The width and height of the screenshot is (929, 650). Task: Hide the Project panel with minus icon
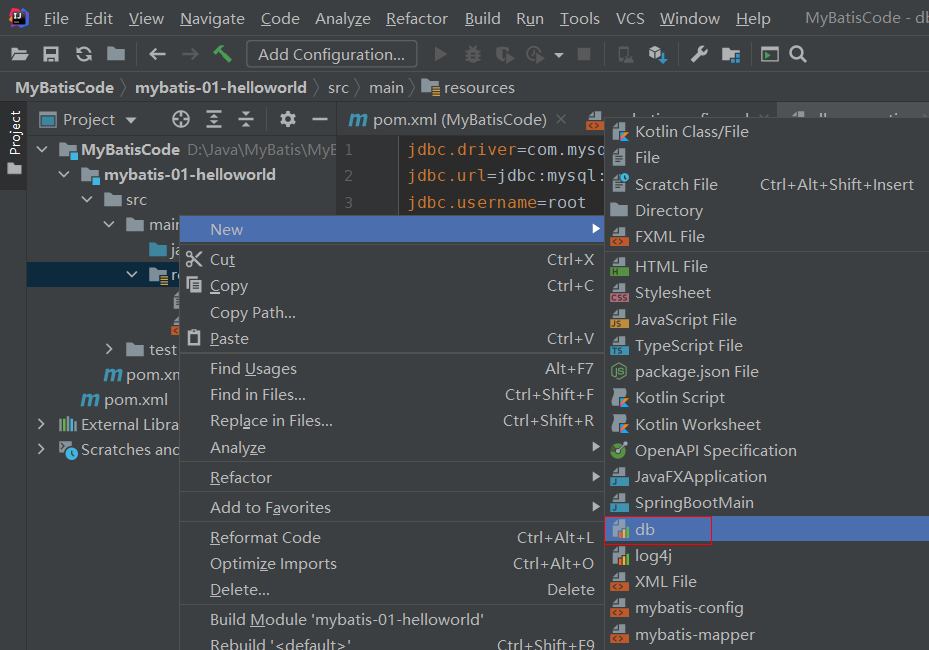click(x=320, y=119)
